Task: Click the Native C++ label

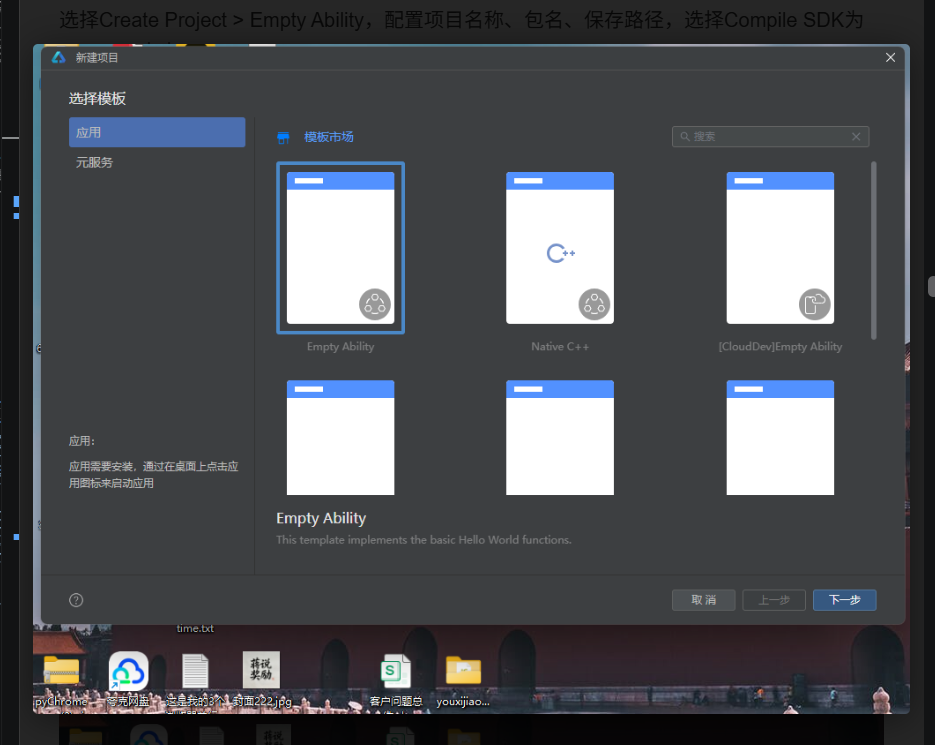Action: tap(560, 347)
